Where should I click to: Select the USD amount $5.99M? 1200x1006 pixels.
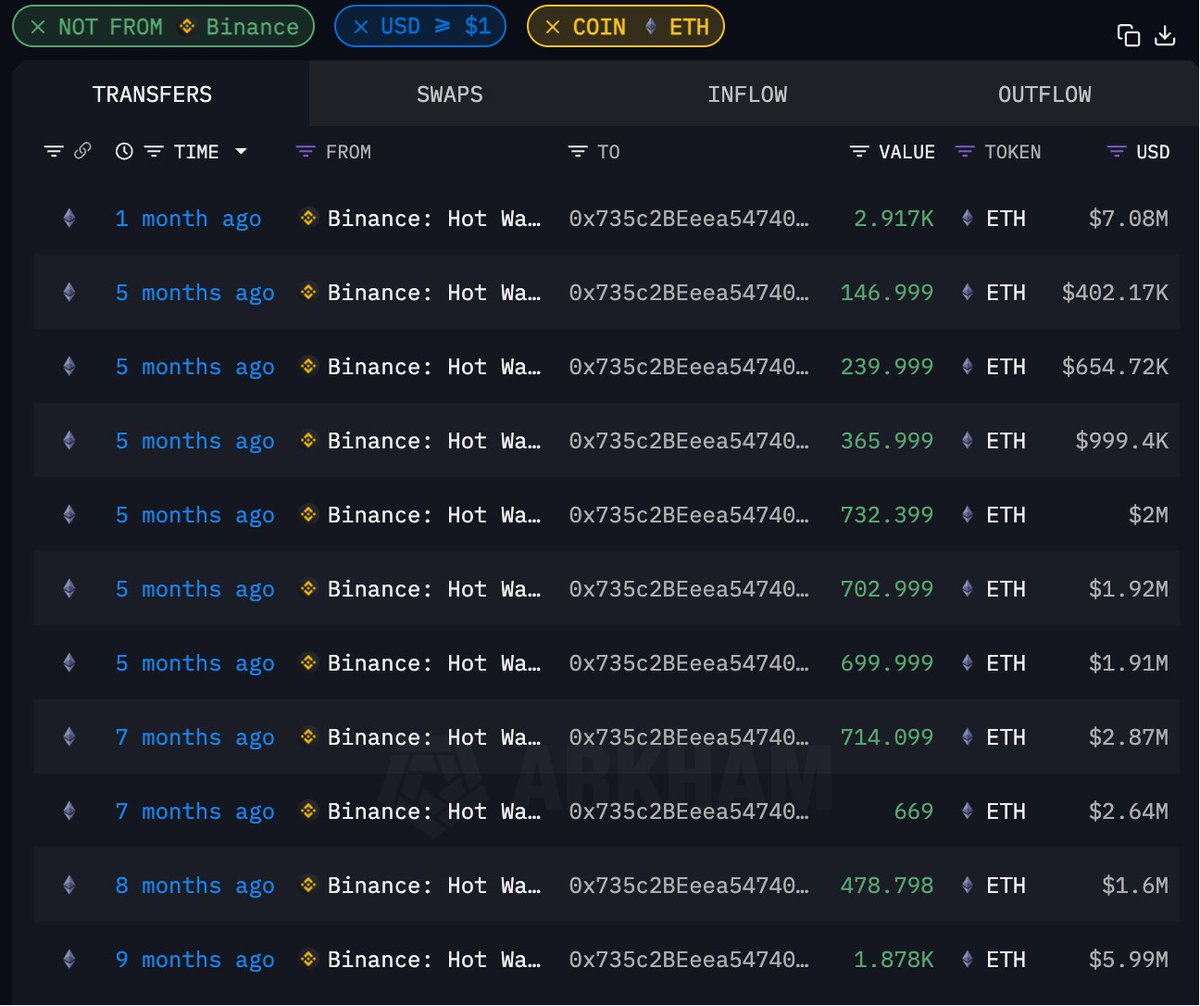coord(1128,959)
